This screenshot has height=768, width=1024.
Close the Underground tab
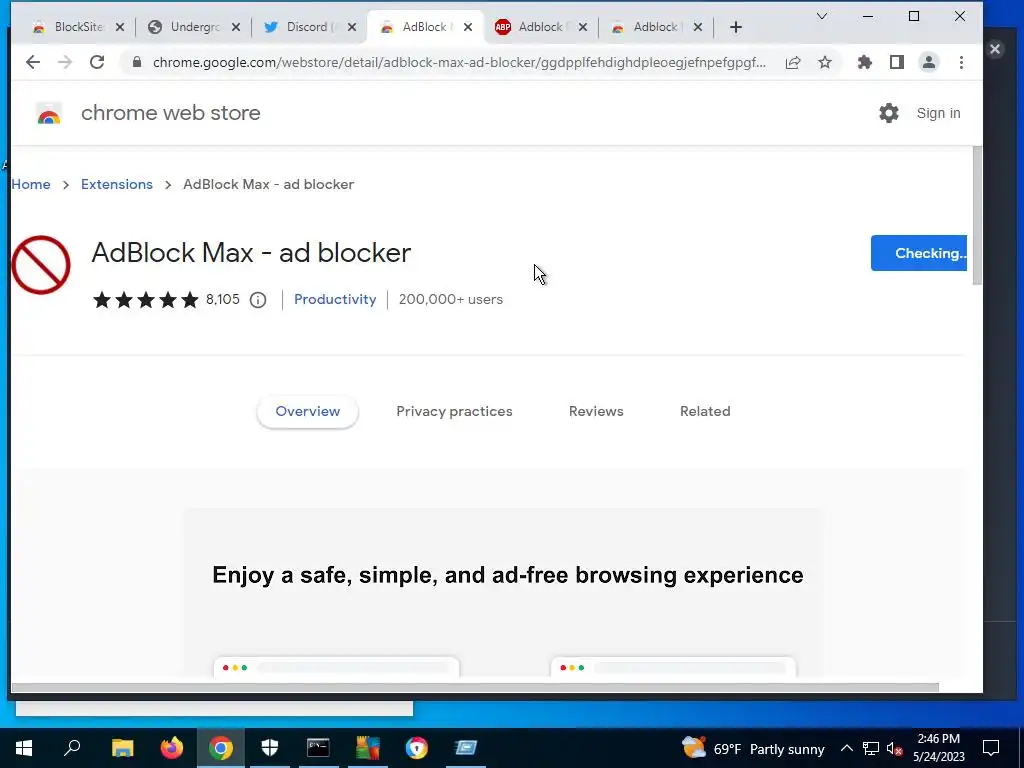coord(236,27)
